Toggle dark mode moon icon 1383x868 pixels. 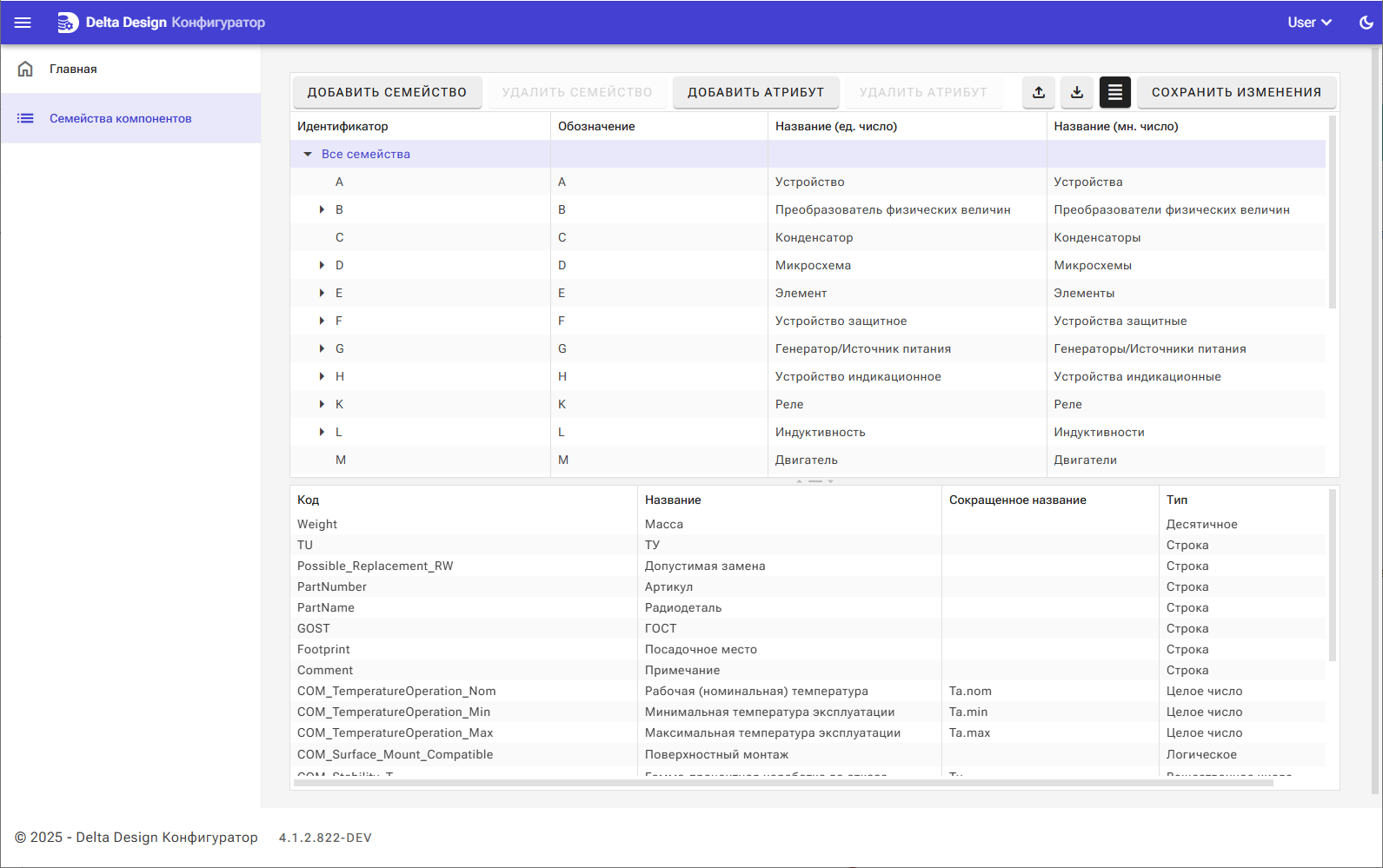(x=1366, y=23)
